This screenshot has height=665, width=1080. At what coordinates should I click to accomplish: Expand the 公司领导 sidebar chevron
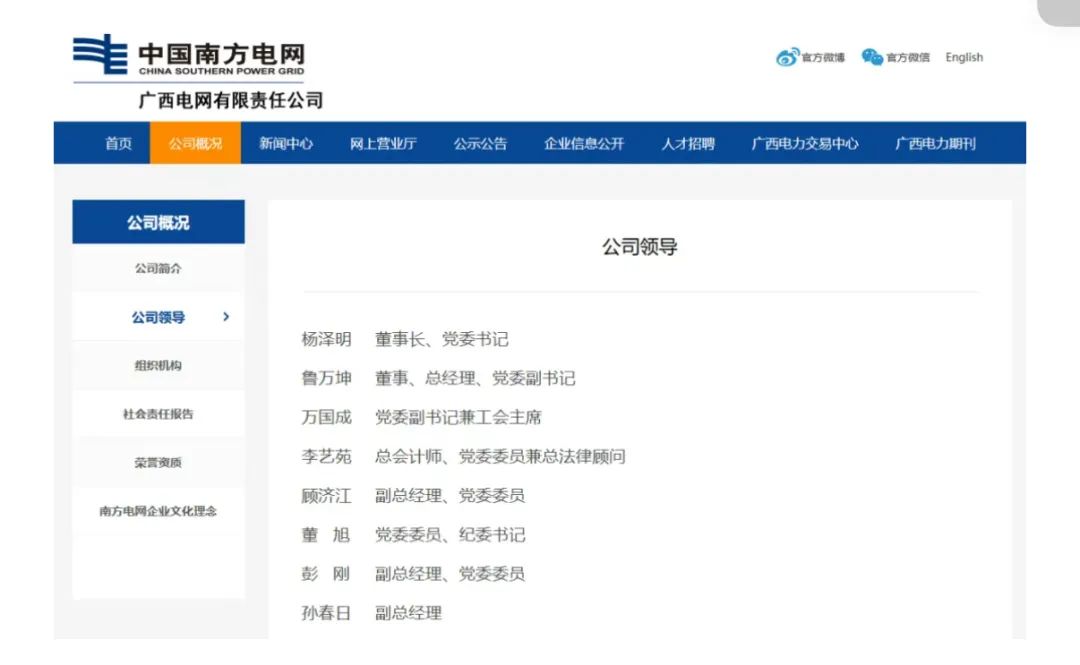click(x=226, y=315)
